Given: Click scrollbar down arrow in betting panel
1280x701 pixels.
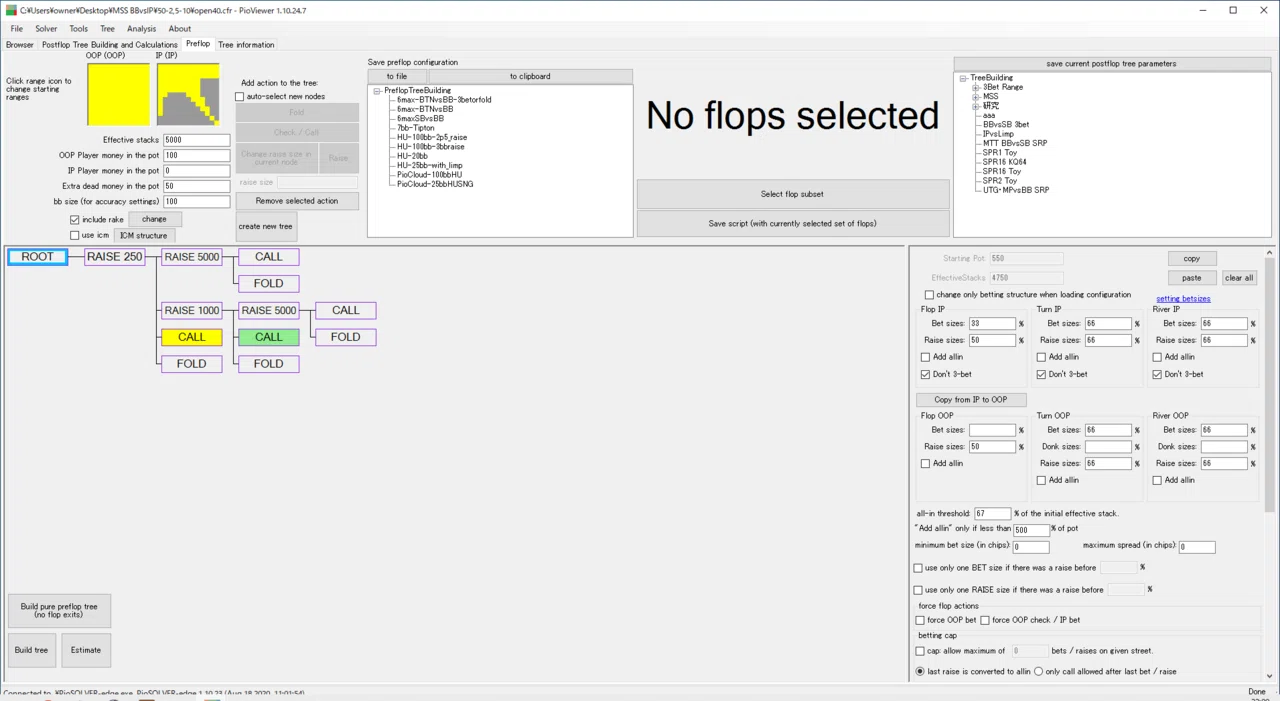Looking at the screenshot, I should point(1269,676).
